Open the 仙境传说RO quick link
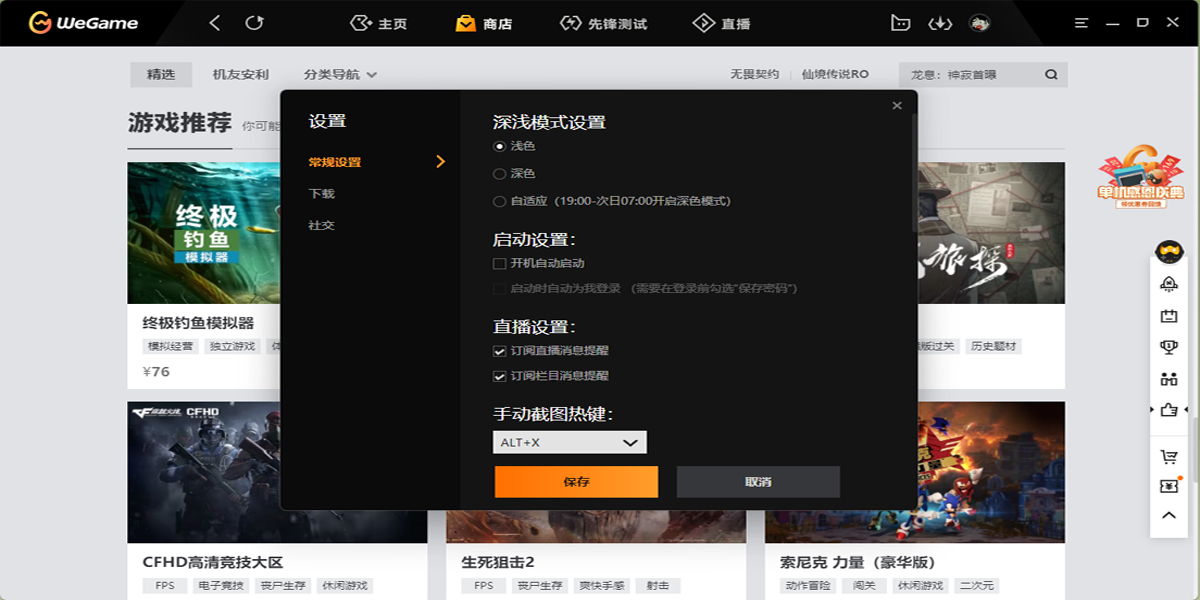 point(835,74)
